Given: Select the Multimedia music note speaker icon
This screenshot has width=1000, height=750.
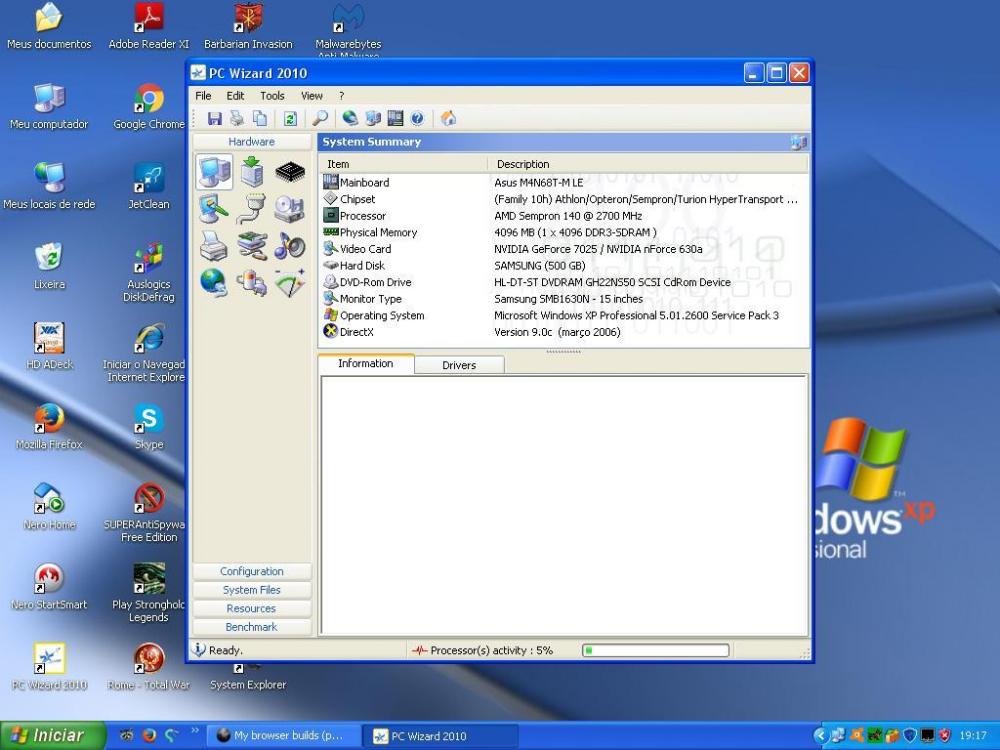Looking at the screenshot, I should [289, 245].
